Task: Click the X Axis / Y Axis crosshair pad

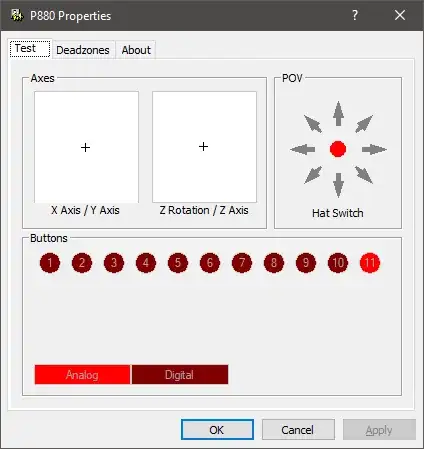Action: pos(86,147)
